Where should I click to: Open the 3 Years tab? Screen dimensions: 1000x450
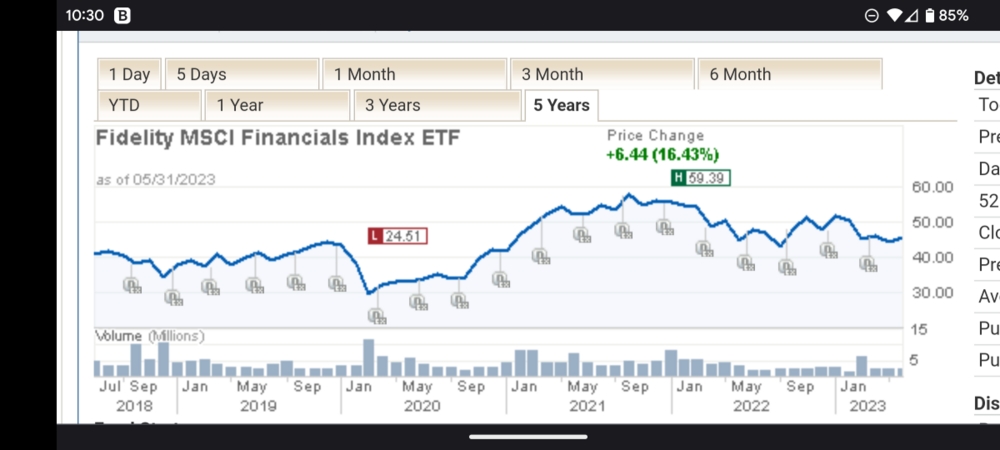pyautogui.click(x=436, y=105)
